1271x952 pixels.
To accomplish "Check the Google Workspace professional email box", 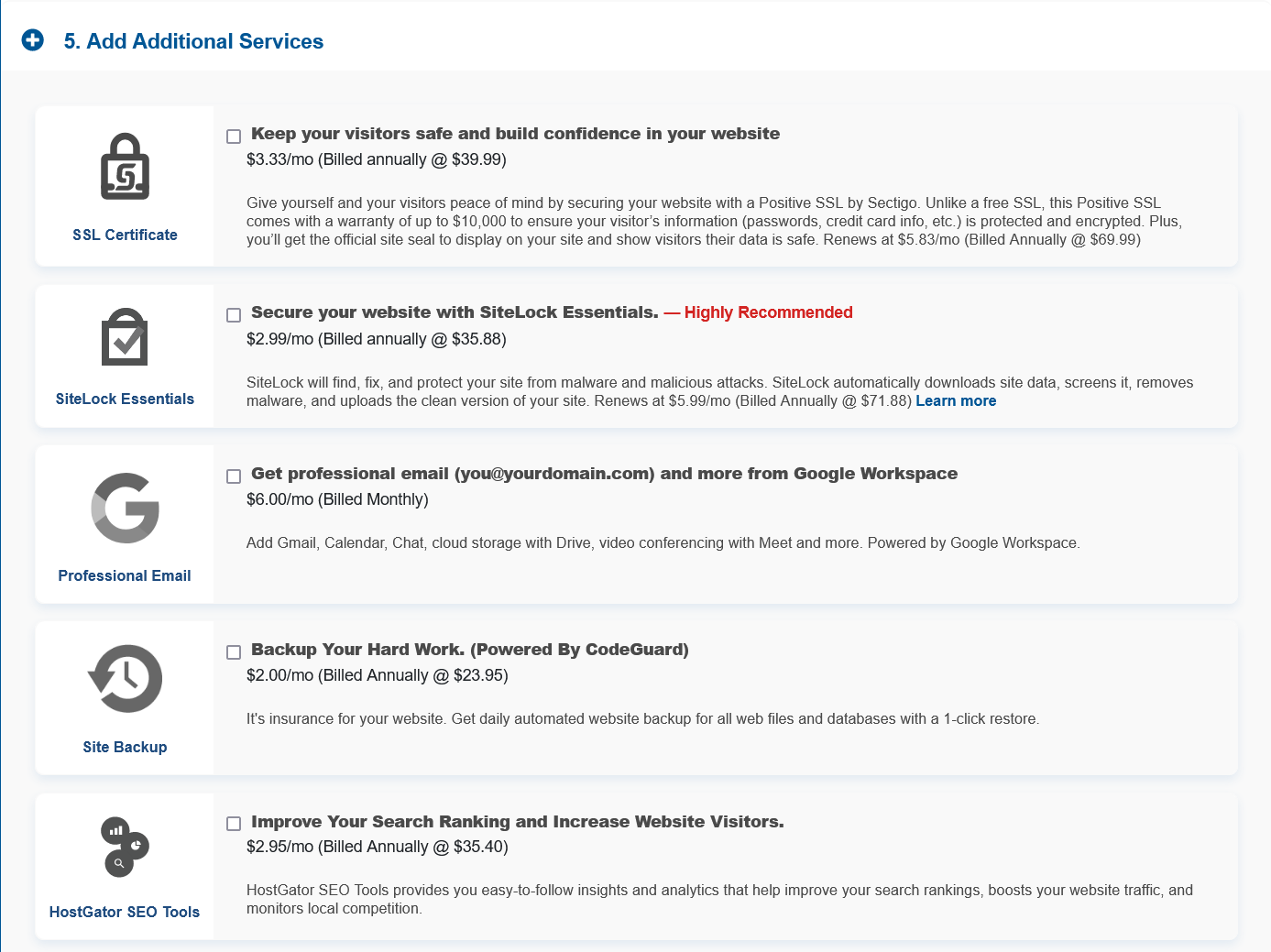I will tap(234, 476).
